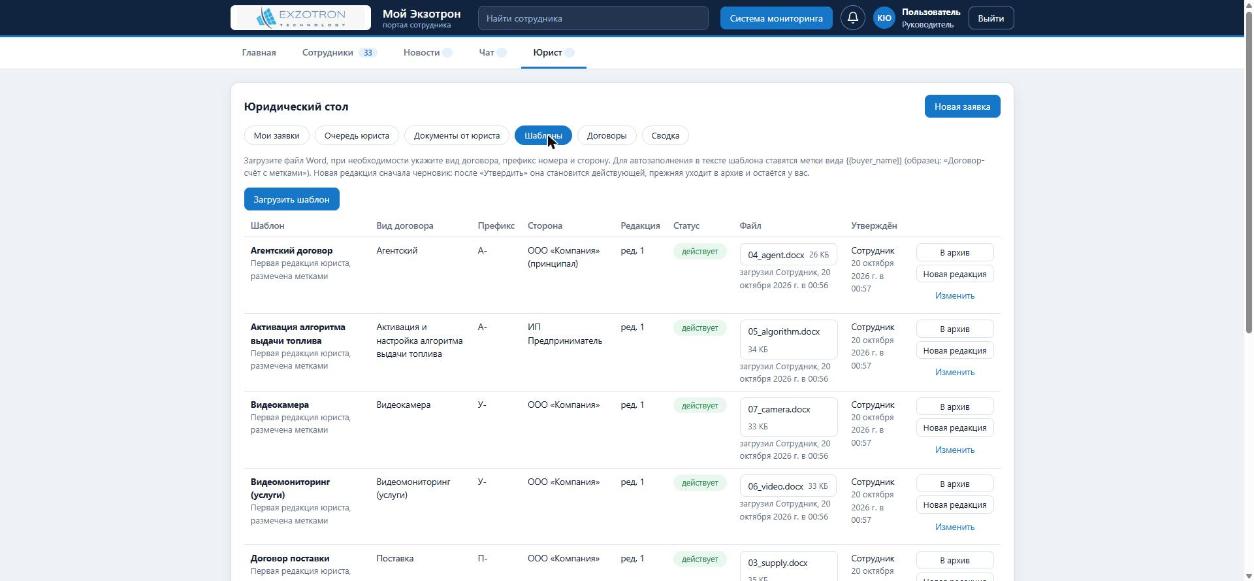Archive the 'Активация алгоритма выдачи топлива' template
1254x581 pixels.
[x=955, y=329]
